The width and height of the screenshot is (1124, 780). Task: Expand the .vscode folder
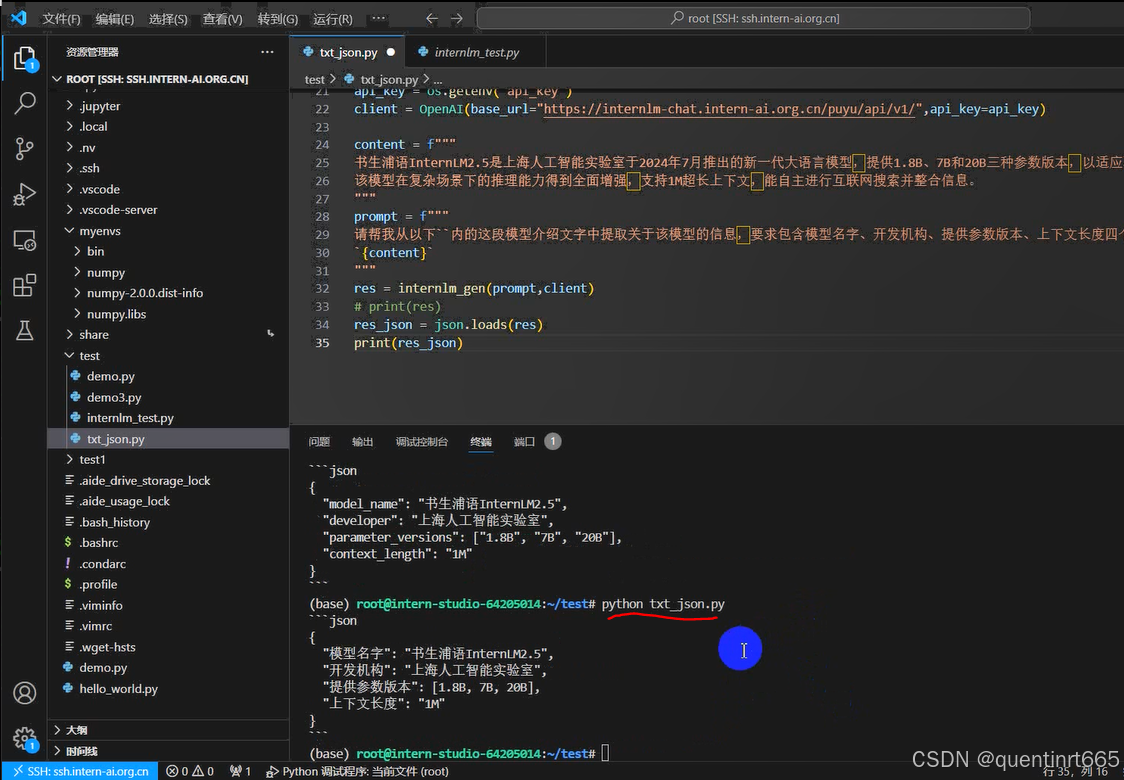(100, 189)
